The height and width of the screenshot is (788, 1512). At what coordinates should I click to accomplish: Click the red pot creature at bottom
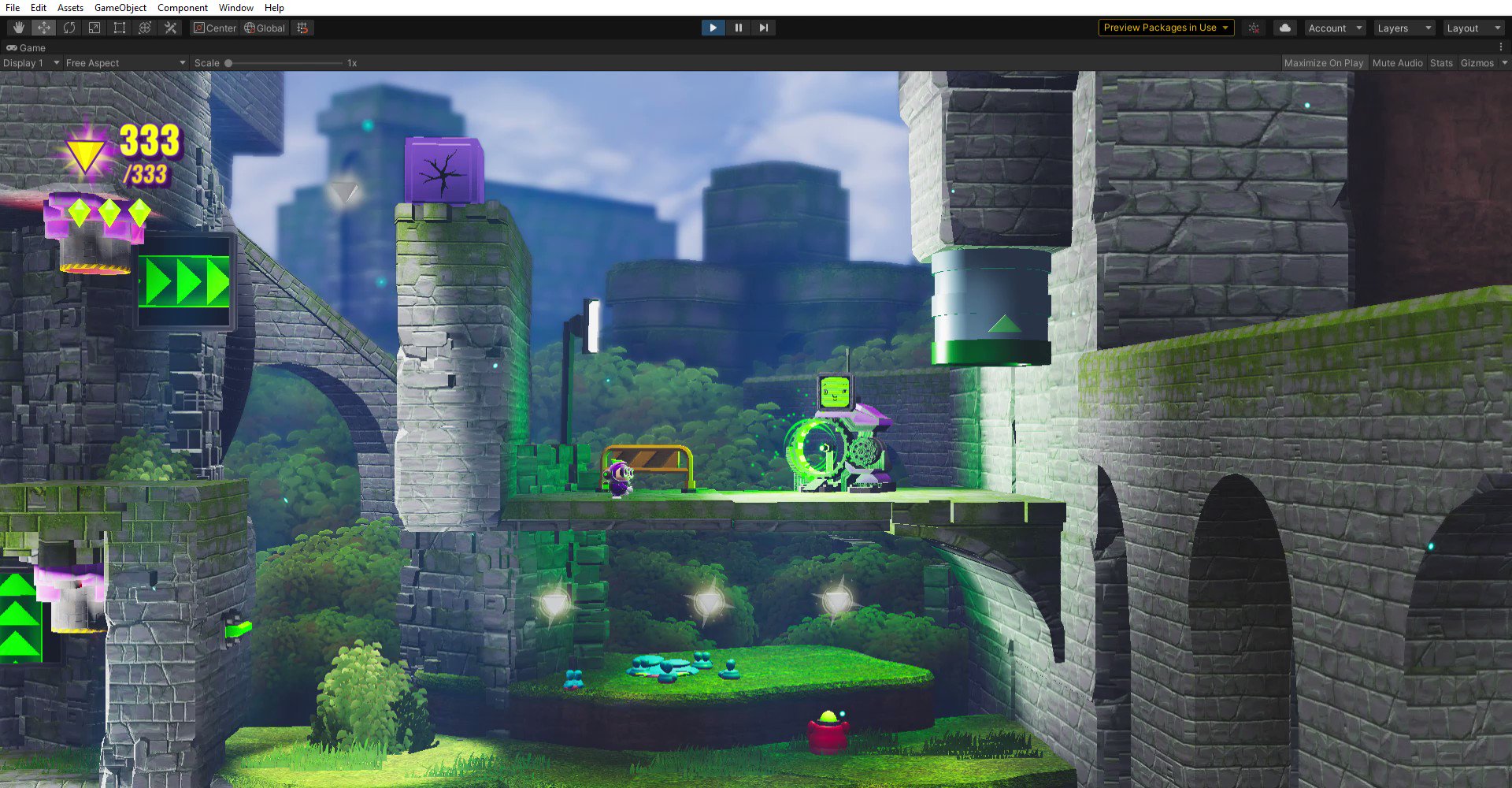point(828,731)
